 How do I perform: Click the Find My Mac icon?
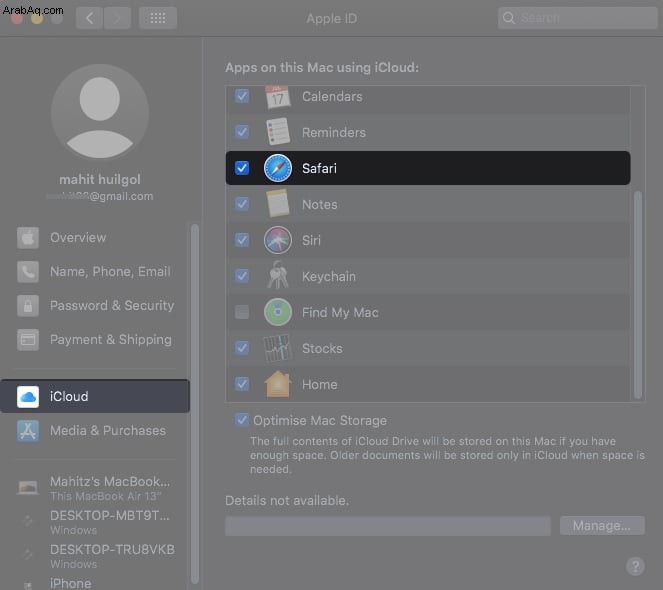tap(277, 312)
